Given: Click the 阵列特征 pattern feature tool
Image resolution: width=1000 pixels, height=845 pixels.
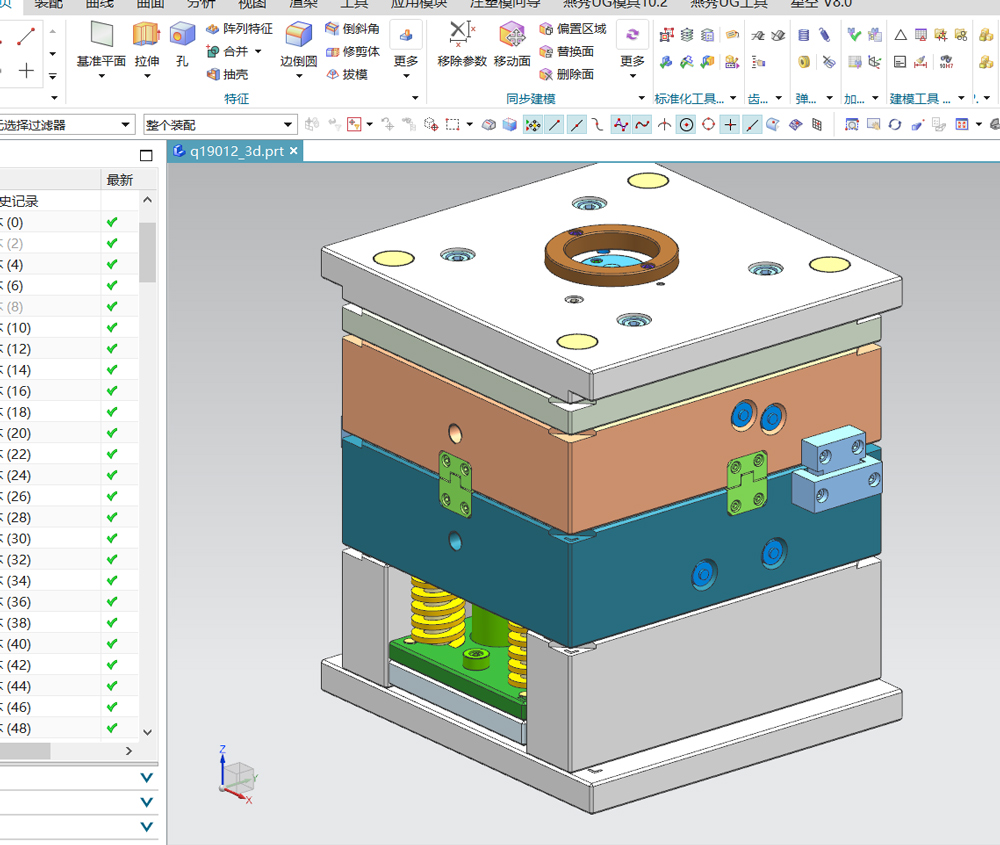Looking at the screenshot, I should (239, 28).
